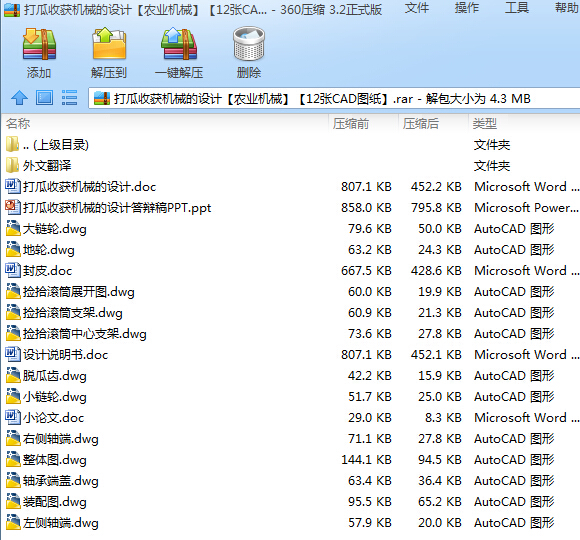This screenshot has width=580, height=540.
Task: Click the 65.2 KB compressed size value
Action: 440,502
